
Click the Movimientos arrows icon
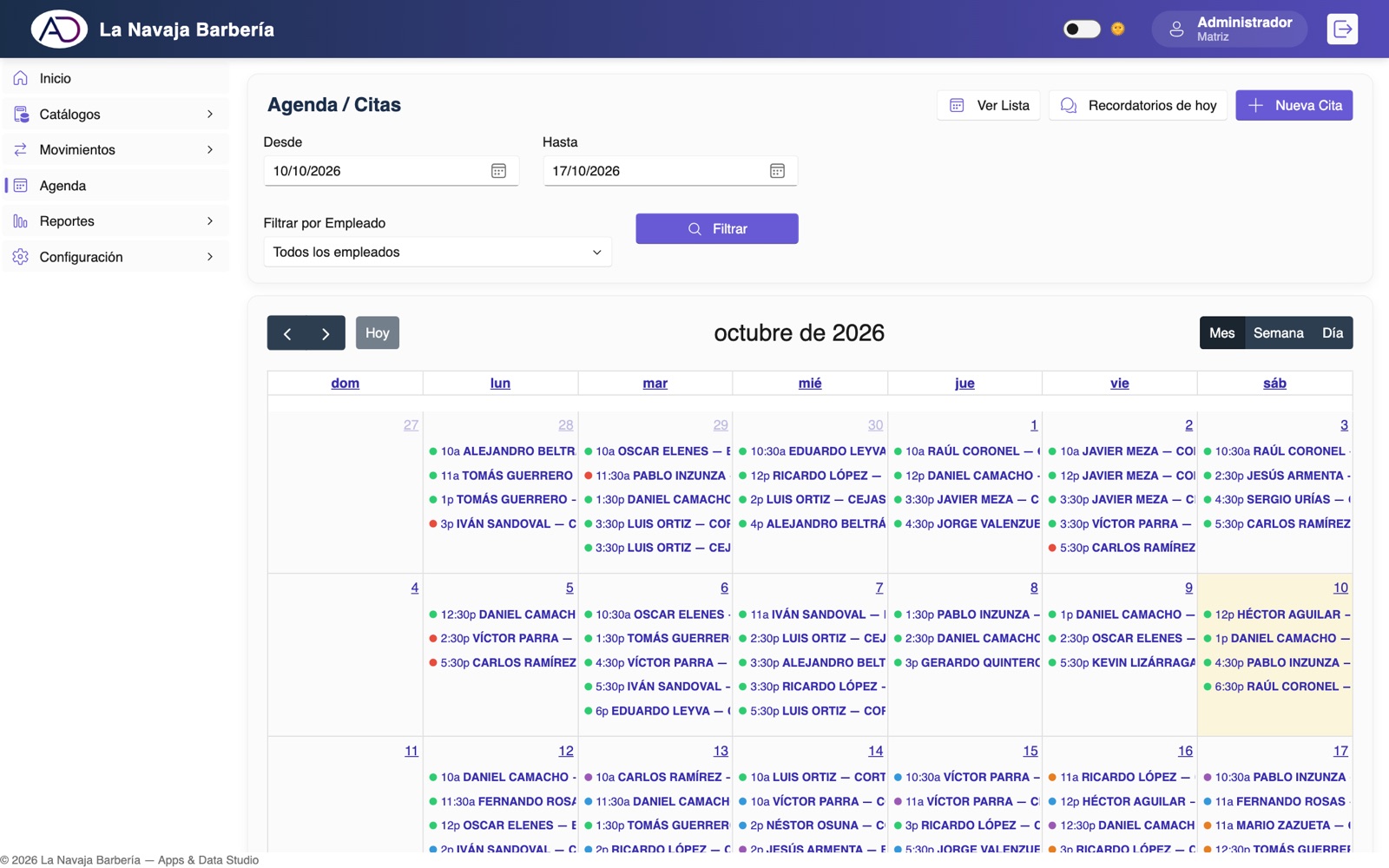pos(21,149)
